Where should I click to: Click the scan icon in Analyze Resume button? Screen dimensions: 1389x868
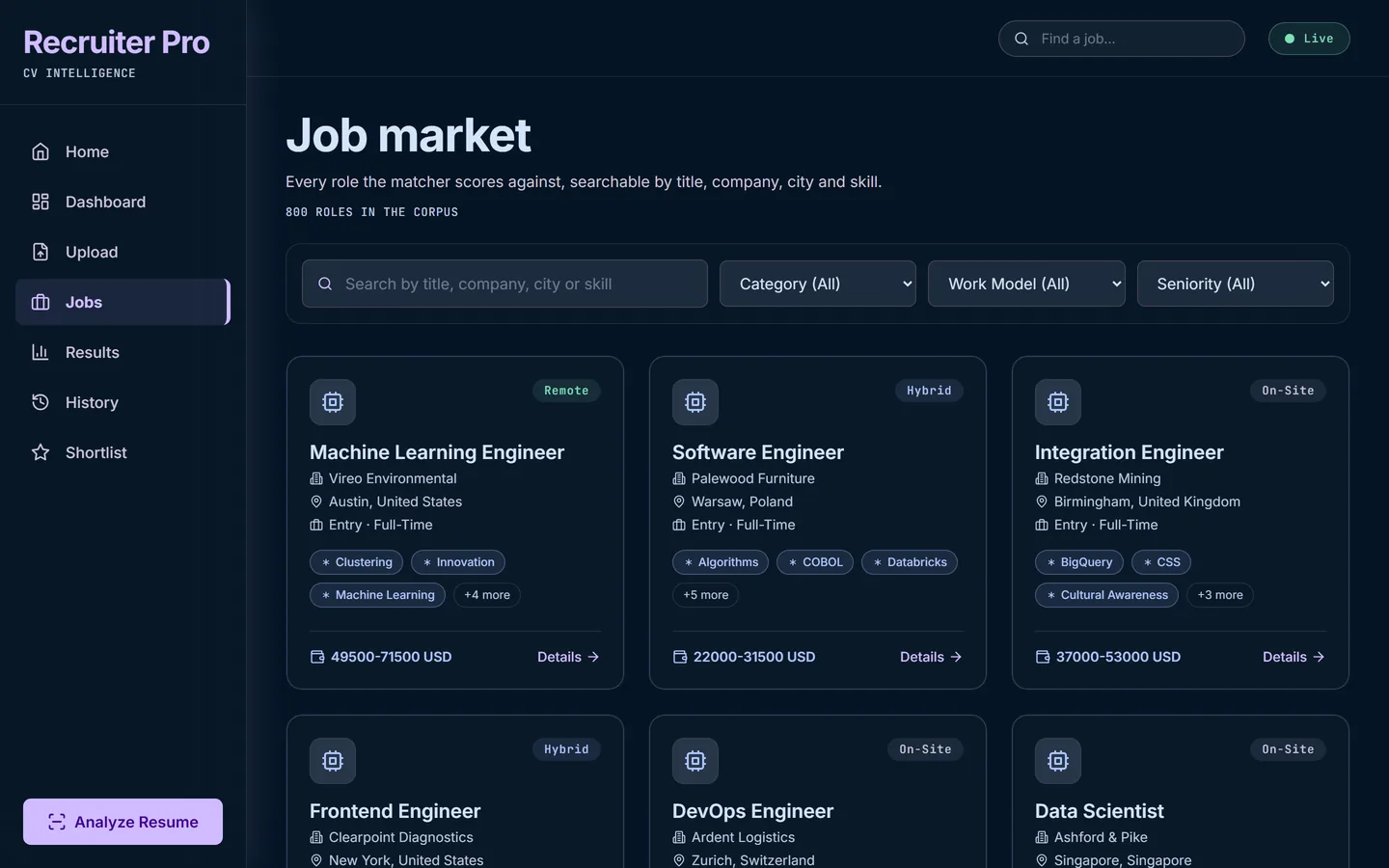[57, 822]
